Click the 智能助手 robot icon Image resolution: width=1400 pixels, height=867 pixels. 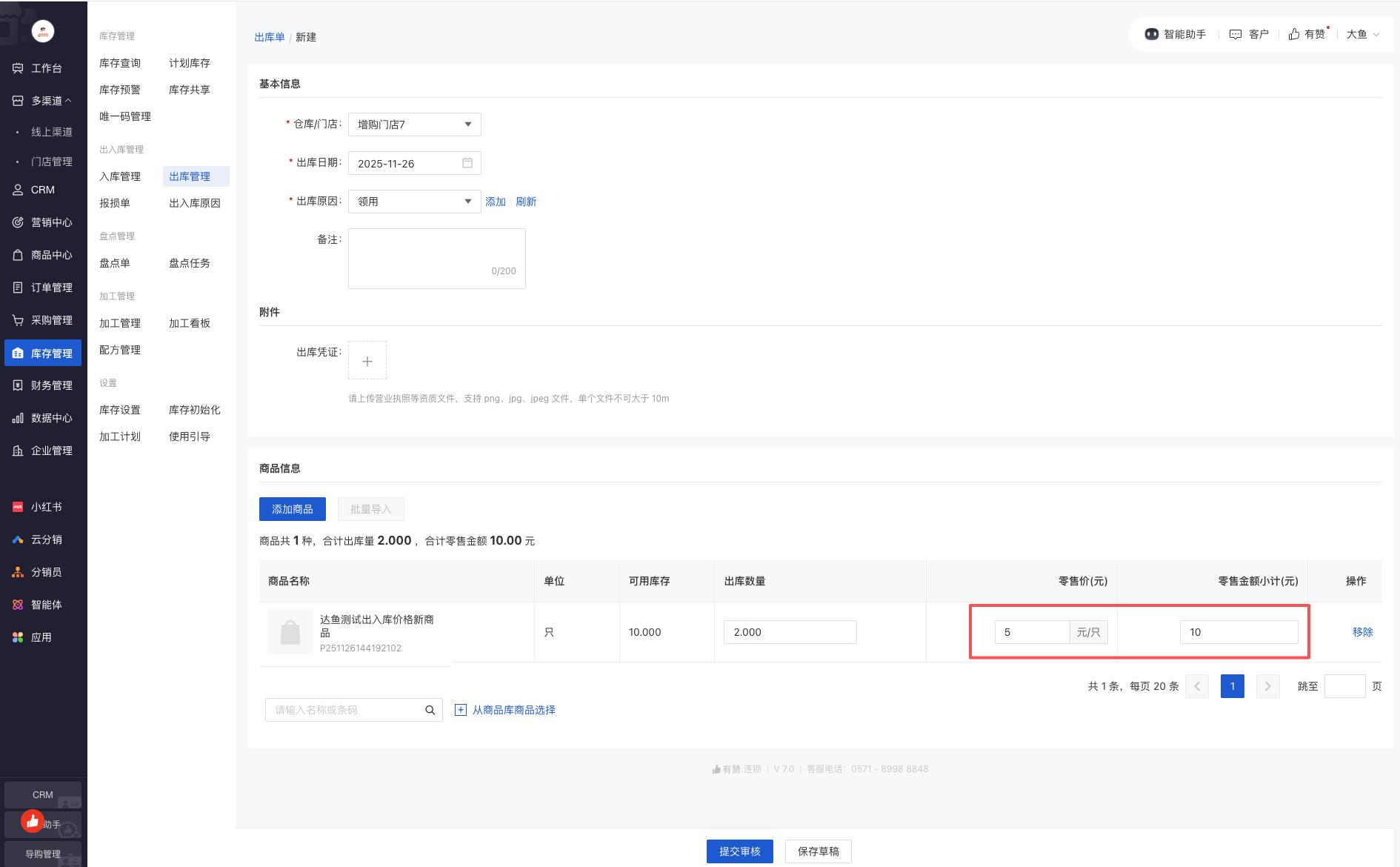pyautogui.click(x=1151, y=34)
